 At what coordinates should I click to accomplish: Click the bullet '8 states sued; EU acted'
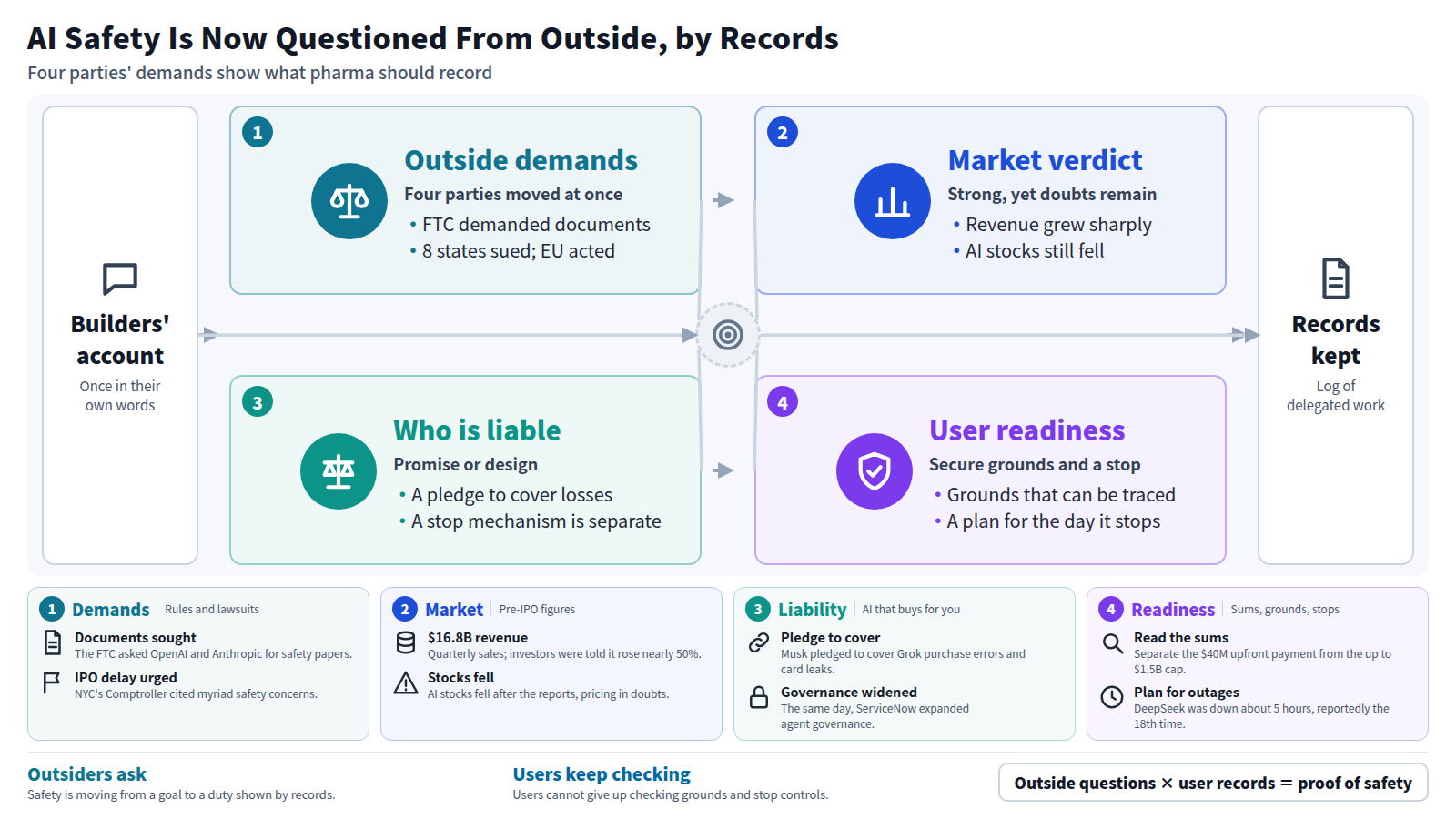click(x=512, y=251)
